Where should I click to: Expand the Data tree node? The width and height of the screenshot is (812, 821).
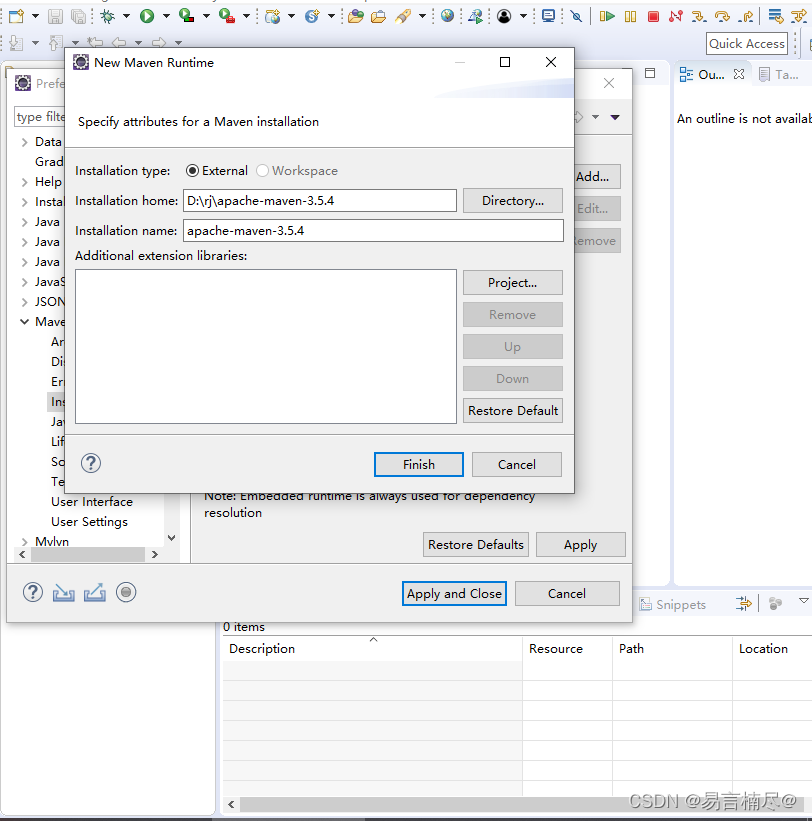(24, 142)
